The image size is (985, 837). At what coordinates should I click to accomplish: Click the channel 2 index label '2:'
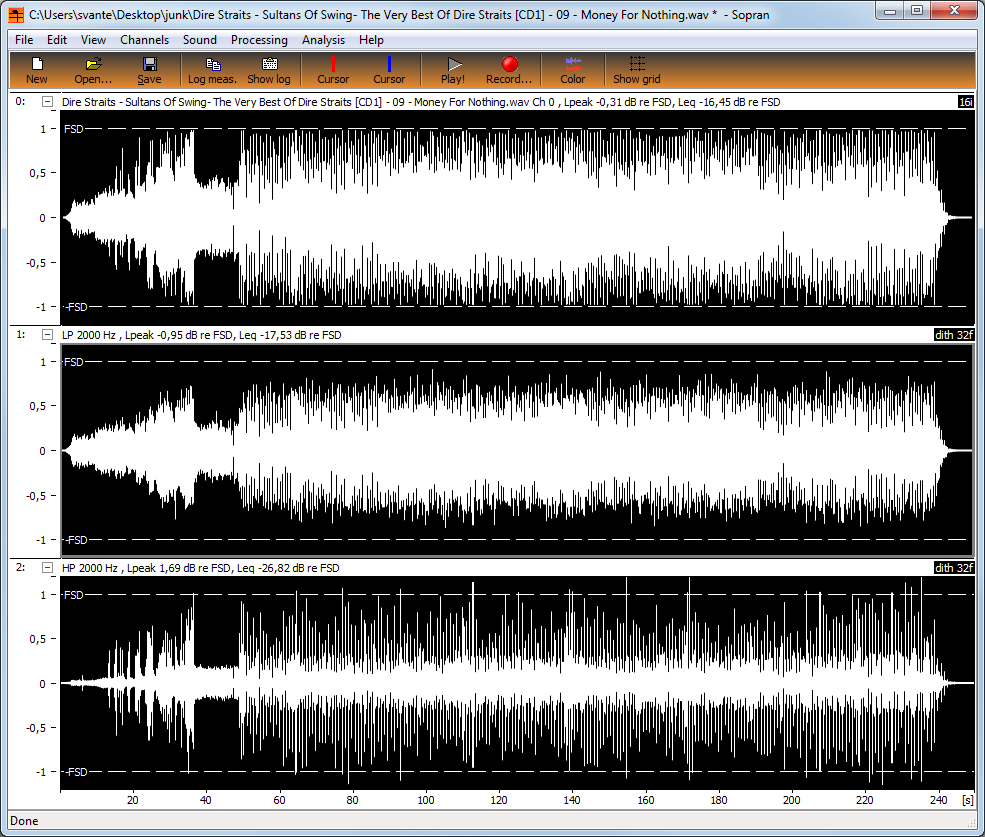click(21, 567)
